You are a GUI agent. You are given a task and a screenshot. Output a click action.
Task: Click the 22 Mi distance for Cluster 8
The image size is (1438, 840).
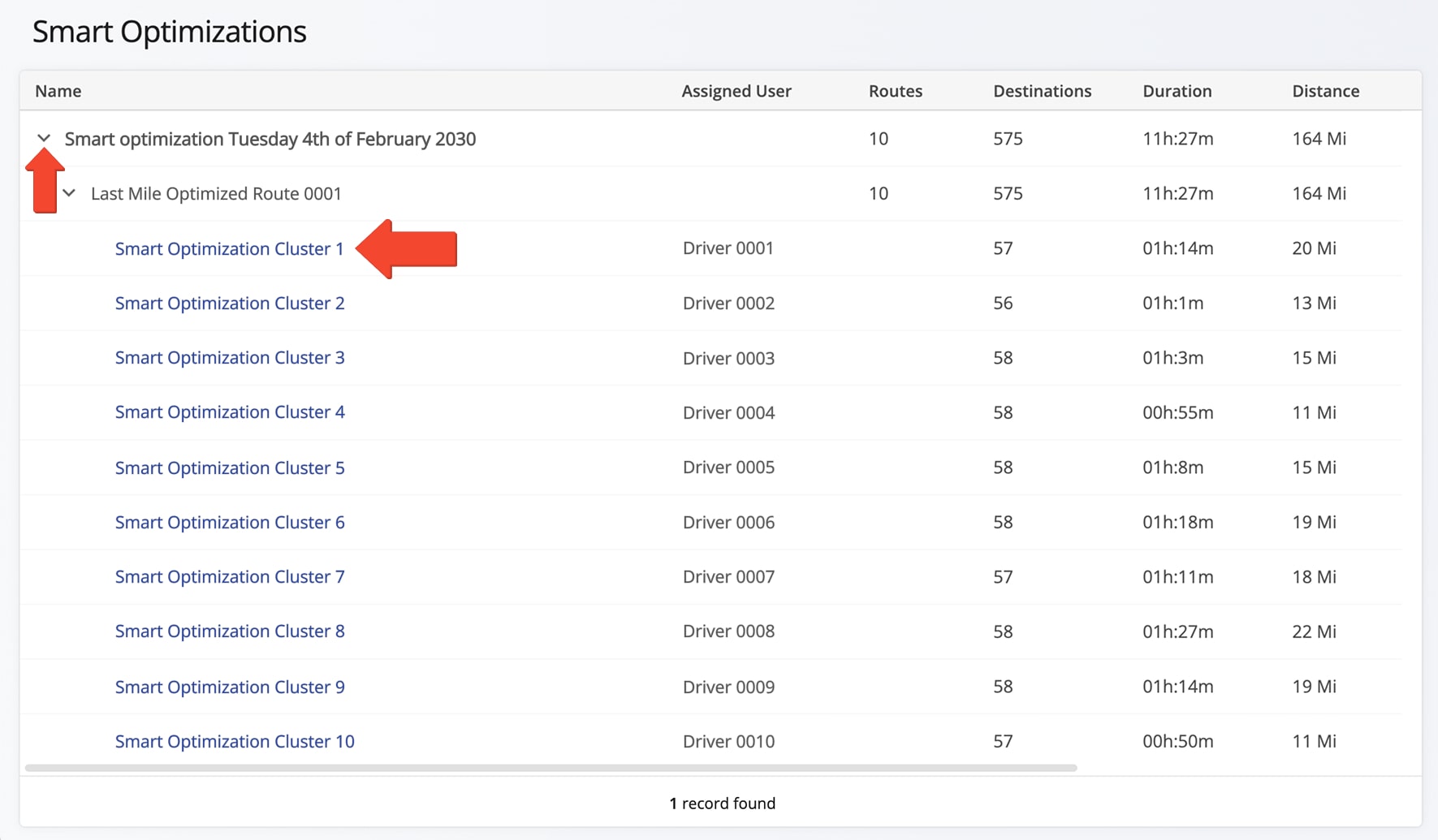1315,631
